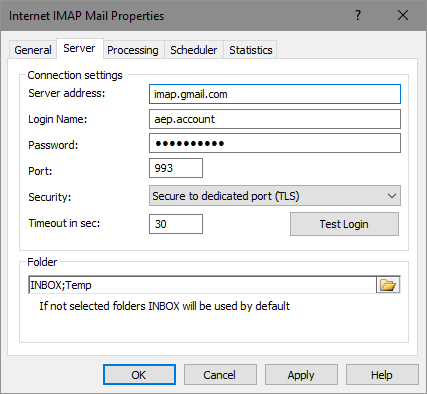This screenshot has height=394, width=427.
Task: Focus the Timeout in sec field
Action: [176, 224]
